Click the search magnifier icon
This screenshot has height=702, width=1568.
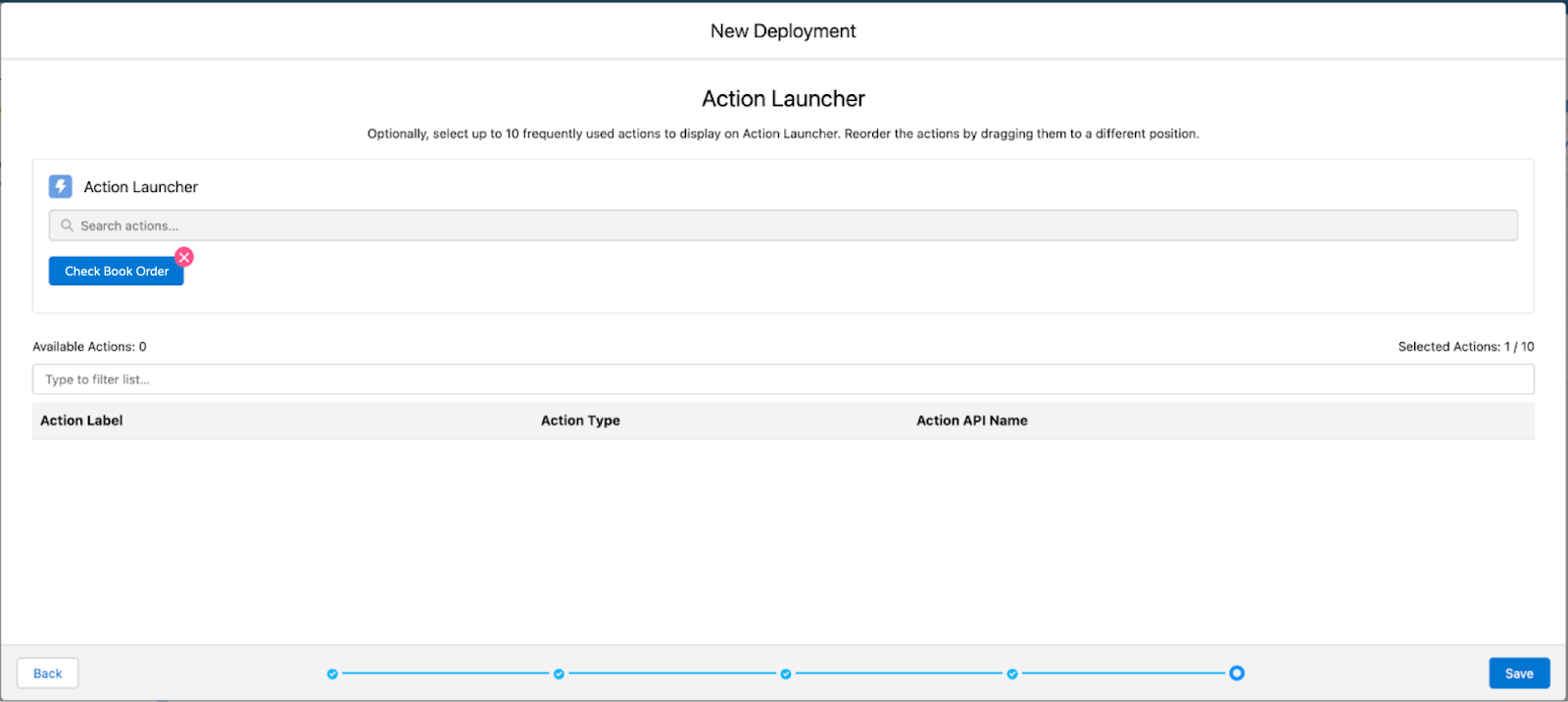tap(67, 226)
